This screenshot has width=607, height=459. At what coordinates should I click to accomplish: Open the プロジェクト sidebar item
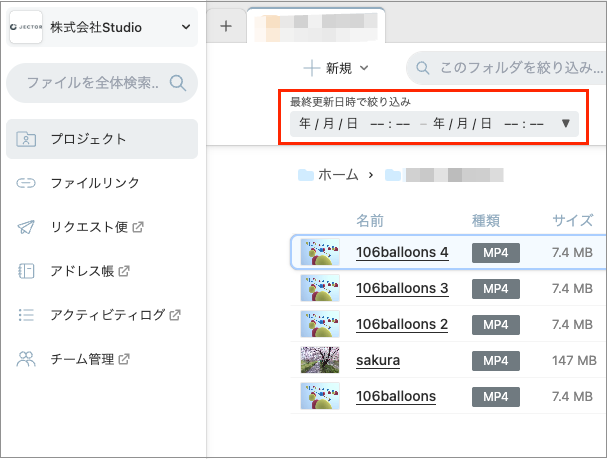point(102,139)
